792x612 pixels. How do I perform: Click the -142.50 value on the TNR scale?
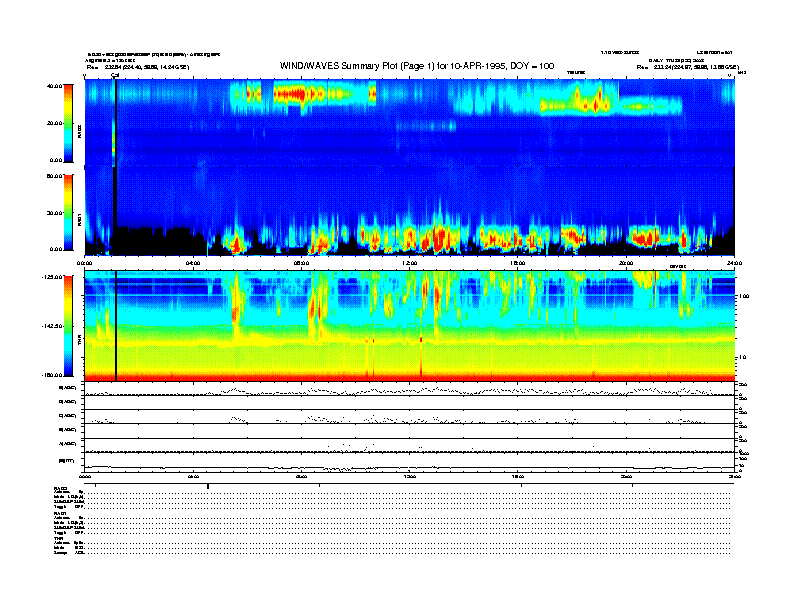(x=53, y=326)
